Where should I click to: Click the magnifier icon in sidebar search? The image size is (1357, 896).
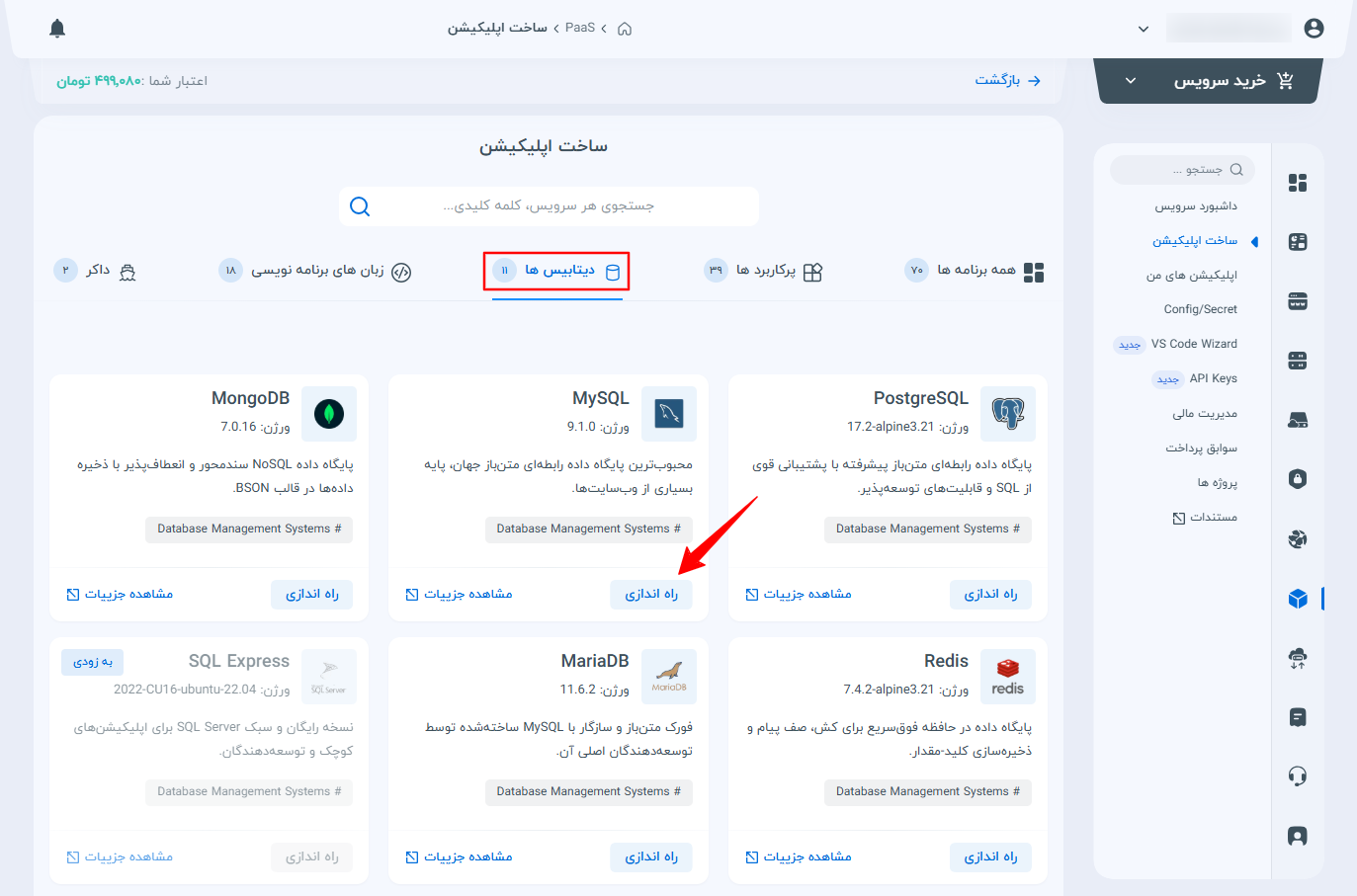coord(1236,170)
